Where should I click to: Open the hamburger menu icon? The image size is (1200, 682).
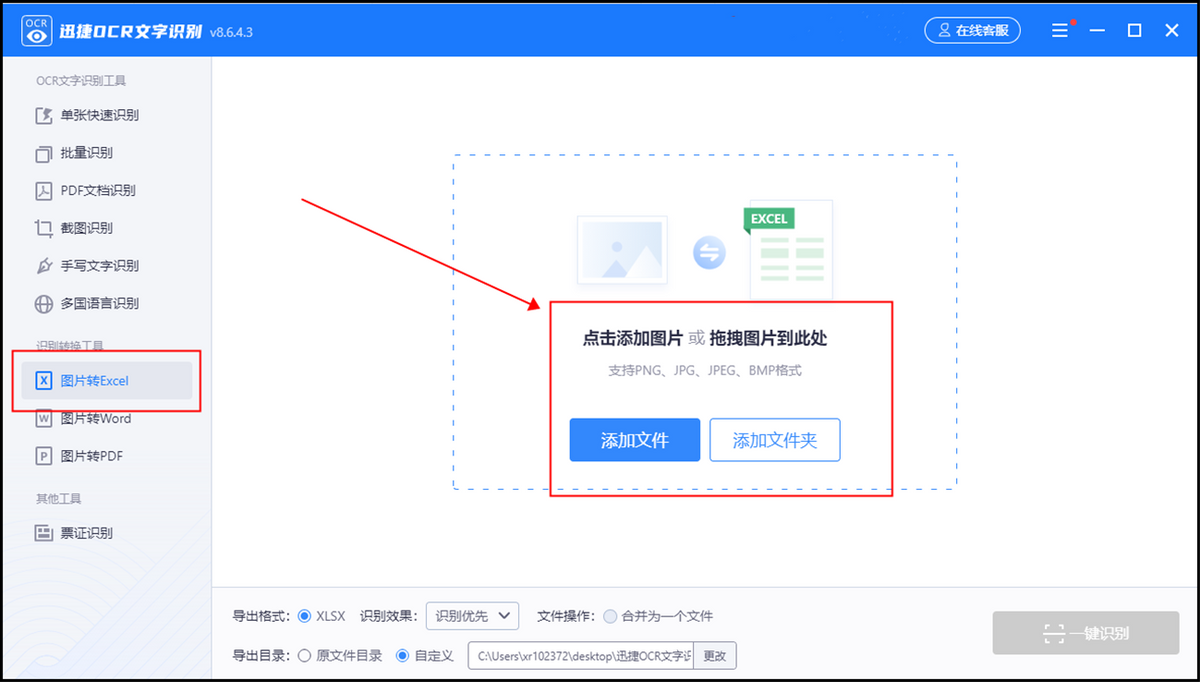(1060, 31)
